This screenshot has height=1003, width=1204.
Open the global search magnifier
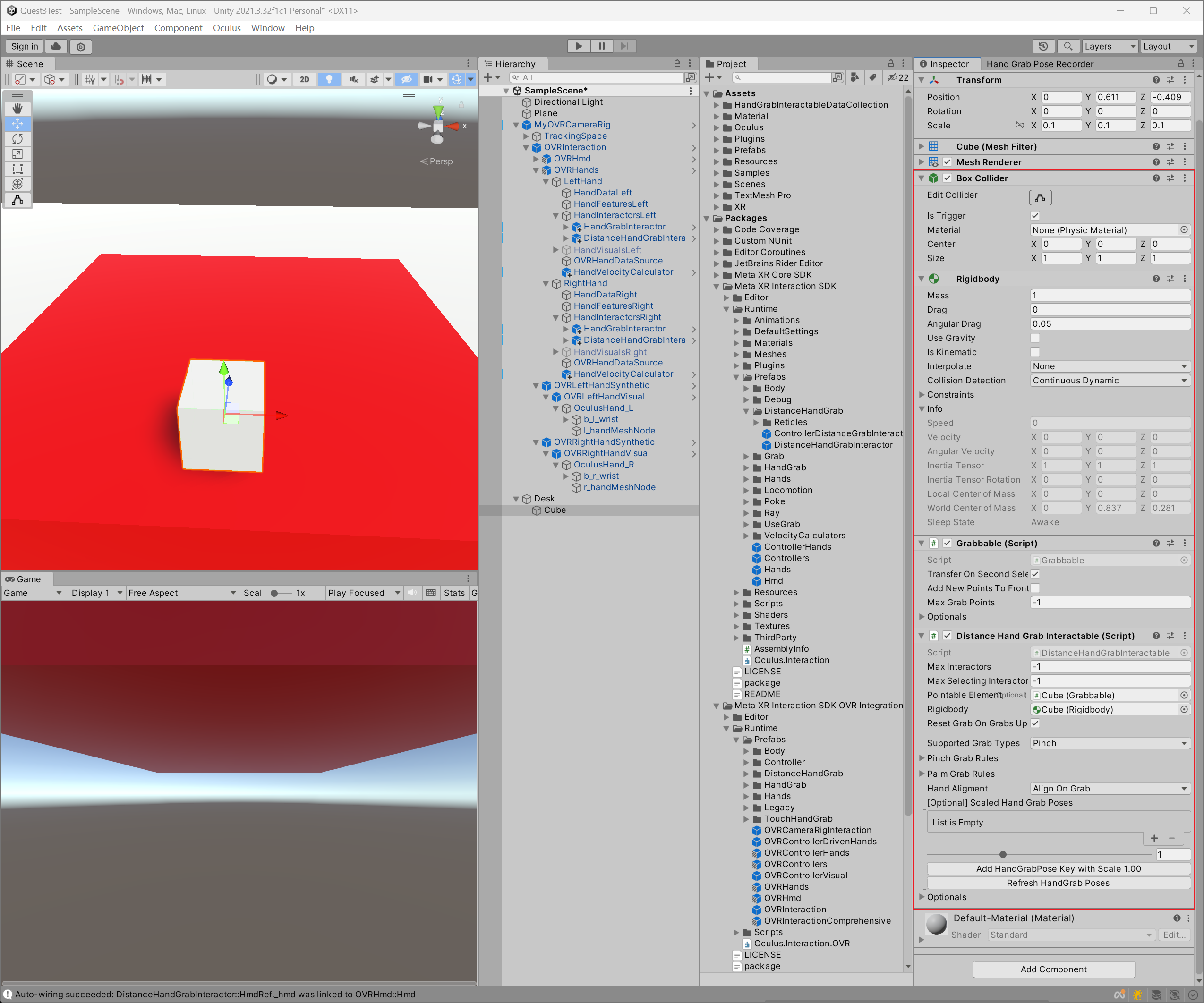tap(1067, 46)
